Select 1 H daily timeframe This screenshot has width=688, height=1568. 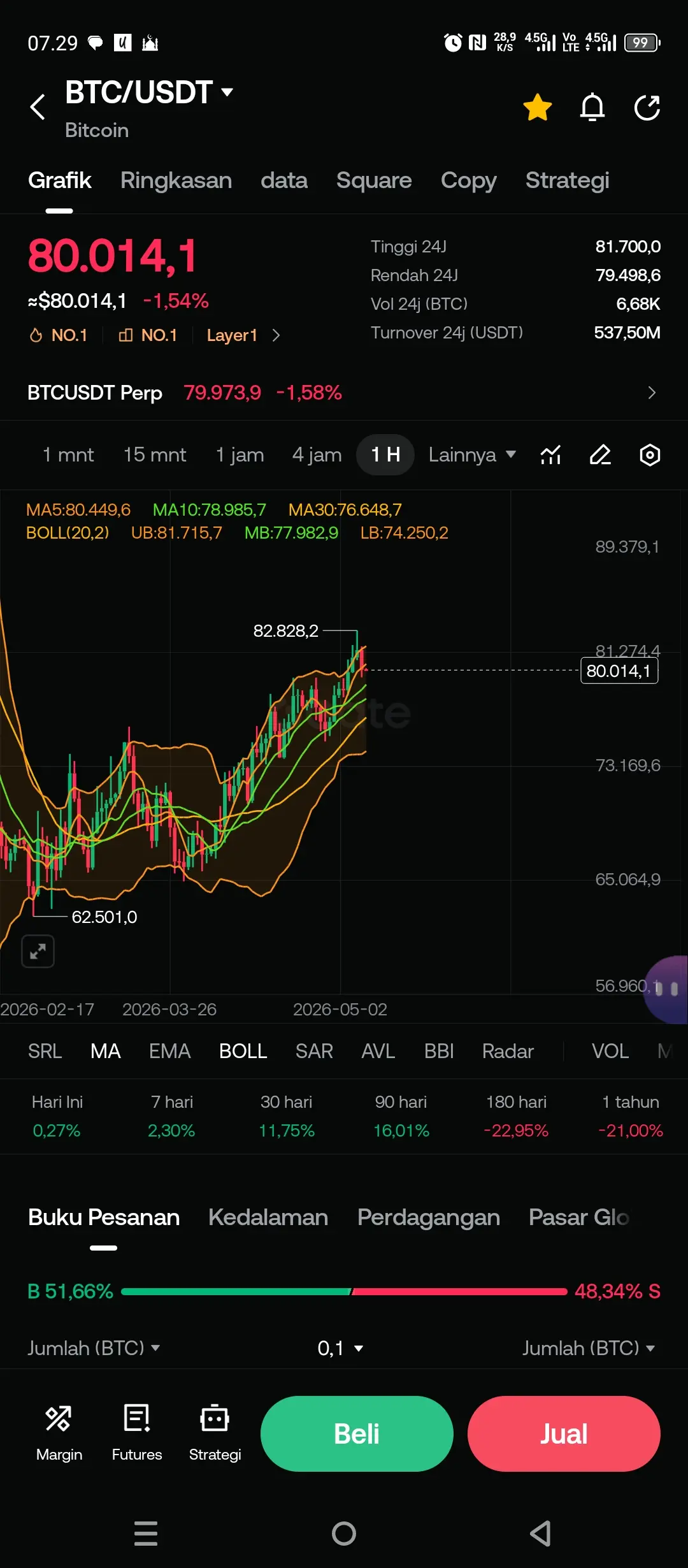click(x=385, y=455)
